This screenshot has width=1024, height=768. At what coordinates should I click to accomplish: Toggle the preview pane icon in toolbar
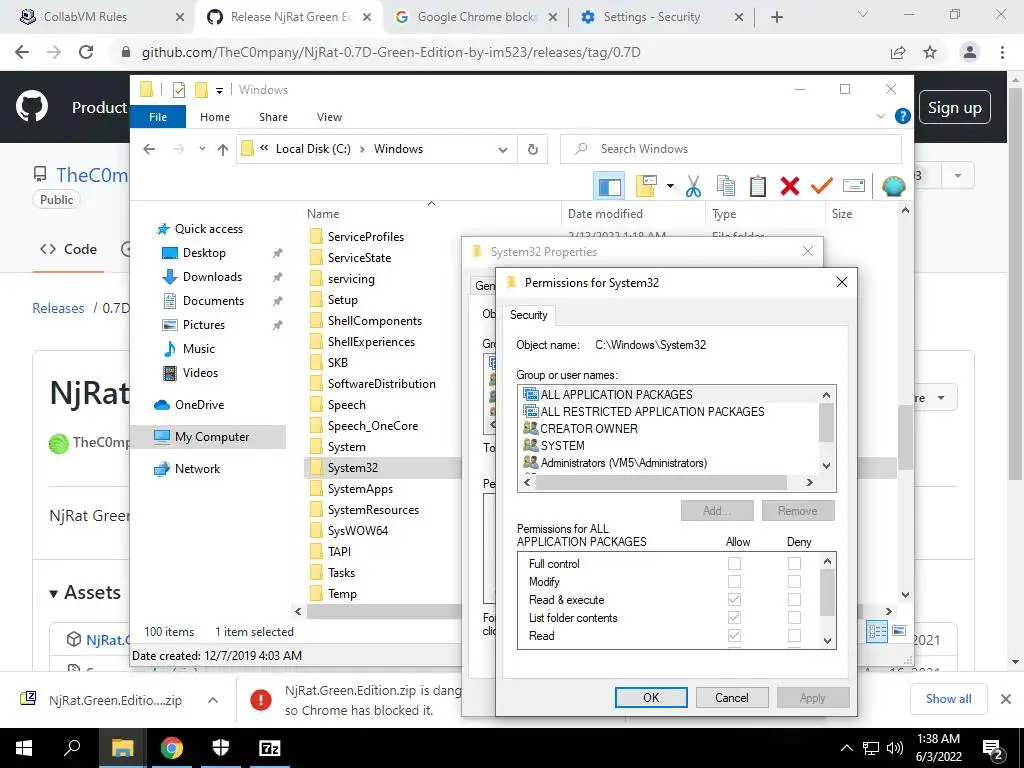609,187
